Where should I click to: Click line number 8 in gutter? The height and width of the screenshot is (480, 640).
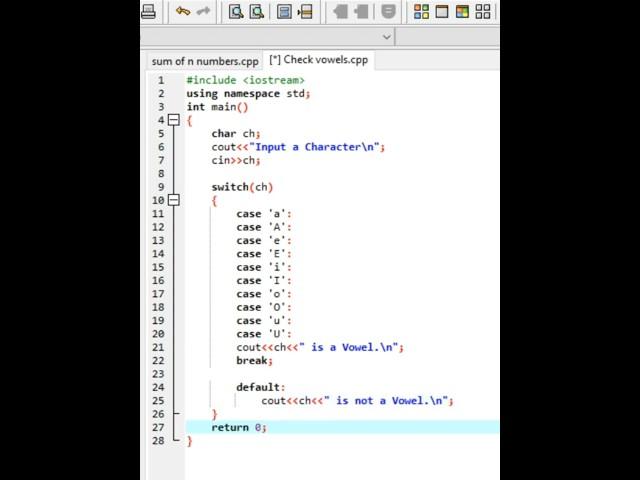[161, 174]
